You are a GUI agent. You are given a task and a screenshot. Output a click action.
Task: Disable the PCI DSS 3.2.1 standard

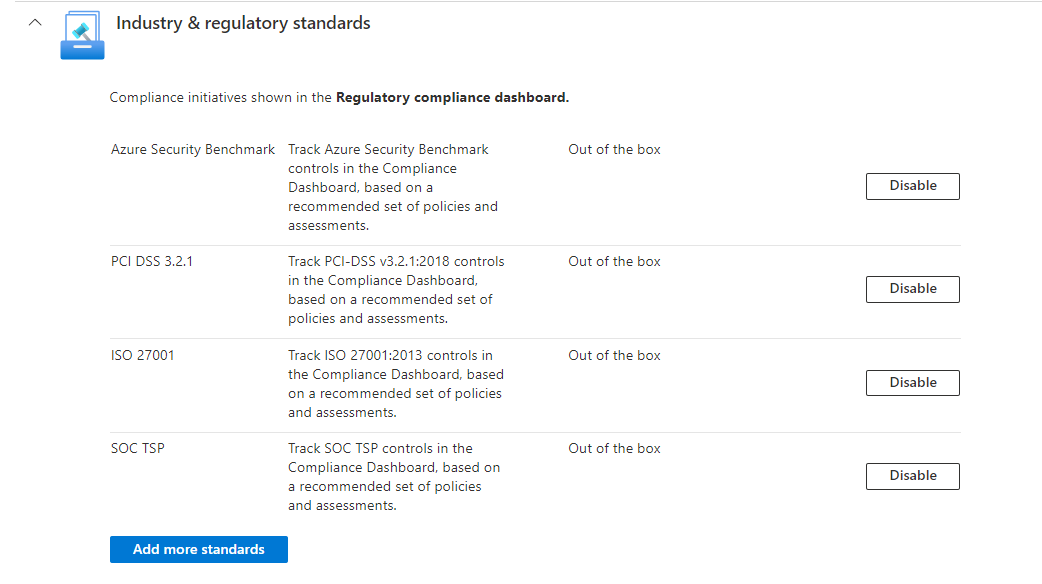click(x=912, y=289)
